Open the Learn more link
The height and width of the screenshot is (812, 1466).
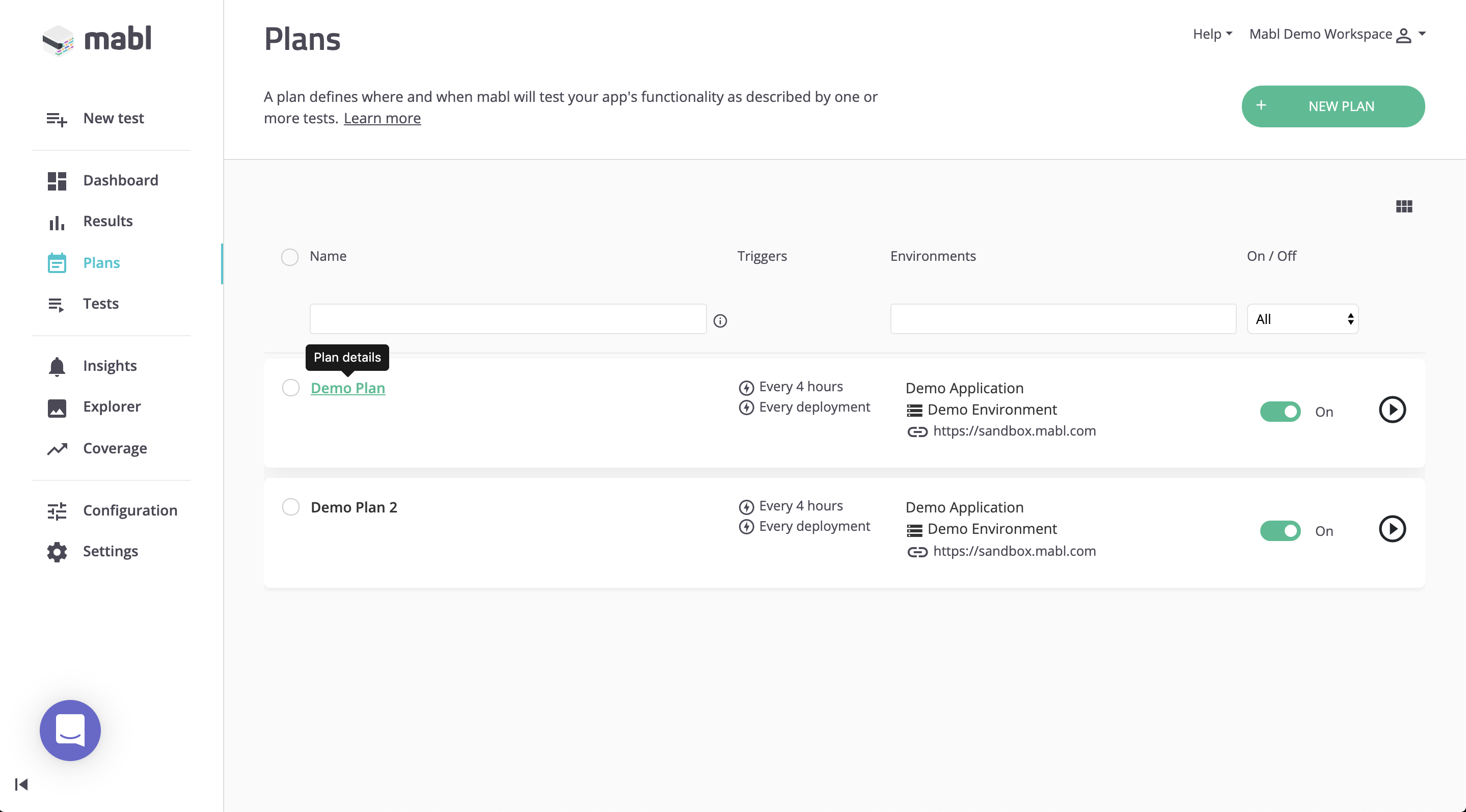point(382,118)
